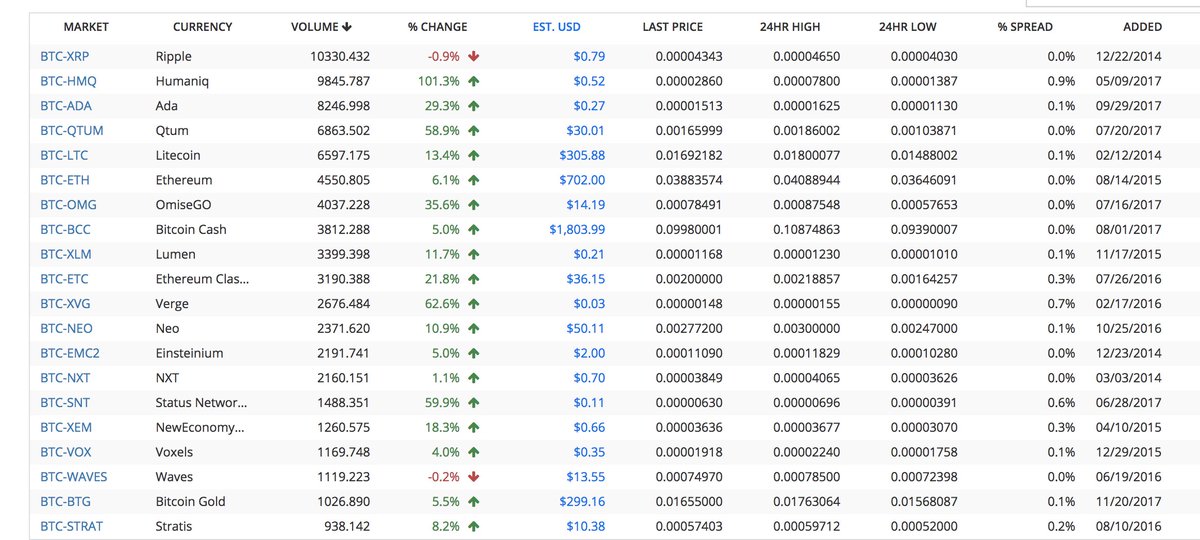Open the BTC-NXT market link
This screenshot has height=540, width=1200.
click(66, 378)
